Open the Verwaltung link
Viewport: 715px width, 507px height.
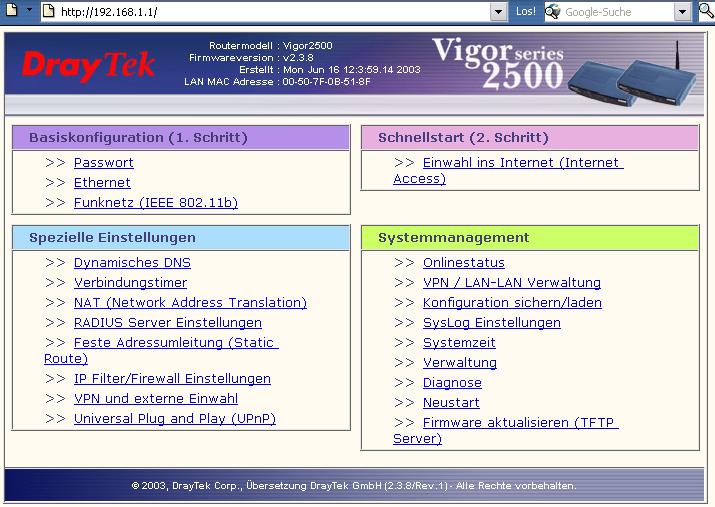(460, 363)
